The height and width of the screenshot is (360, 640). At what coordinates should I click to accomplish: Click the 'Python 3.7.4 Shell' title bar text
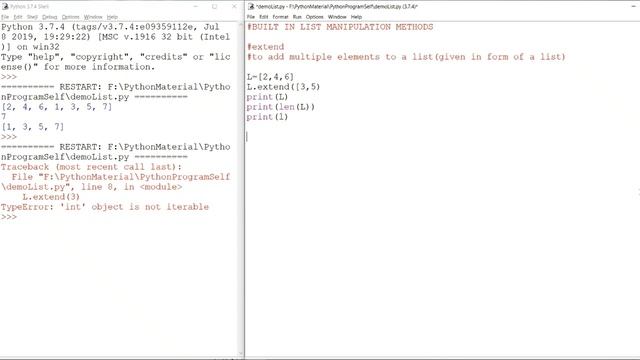point(29,7)
